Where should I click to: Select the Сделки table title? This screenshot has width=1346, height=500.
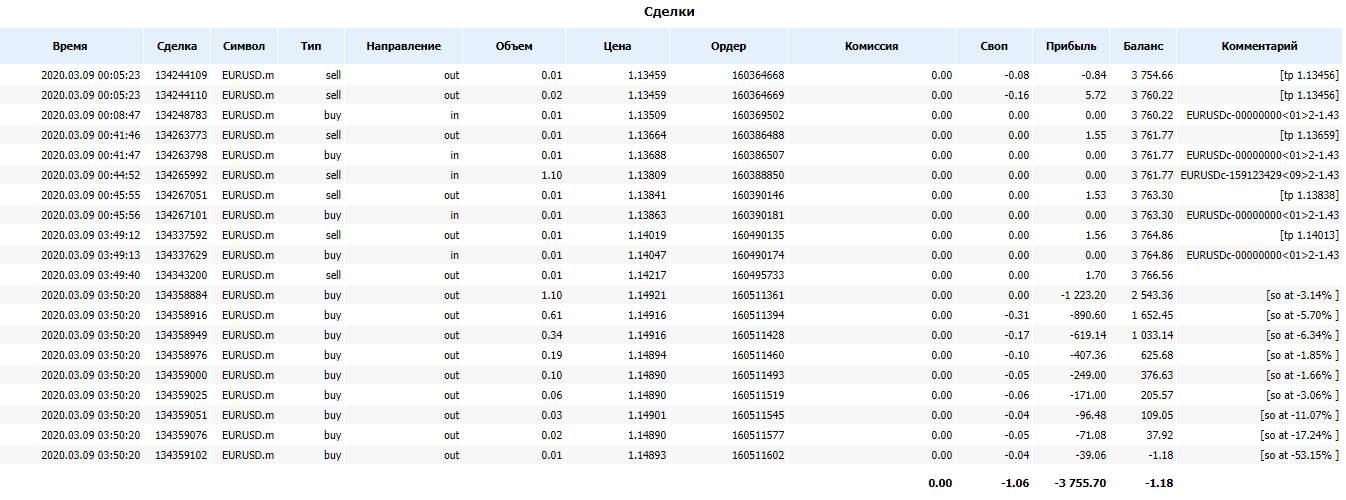669,12
